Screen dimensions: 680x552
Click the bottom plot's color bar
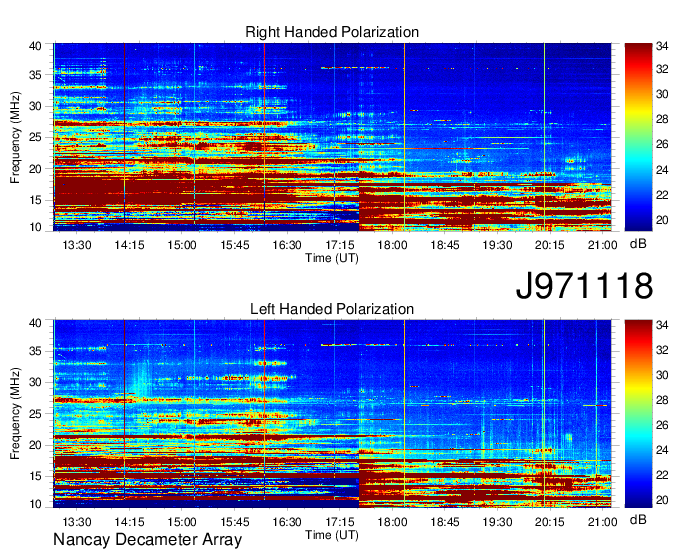(638, 413)
